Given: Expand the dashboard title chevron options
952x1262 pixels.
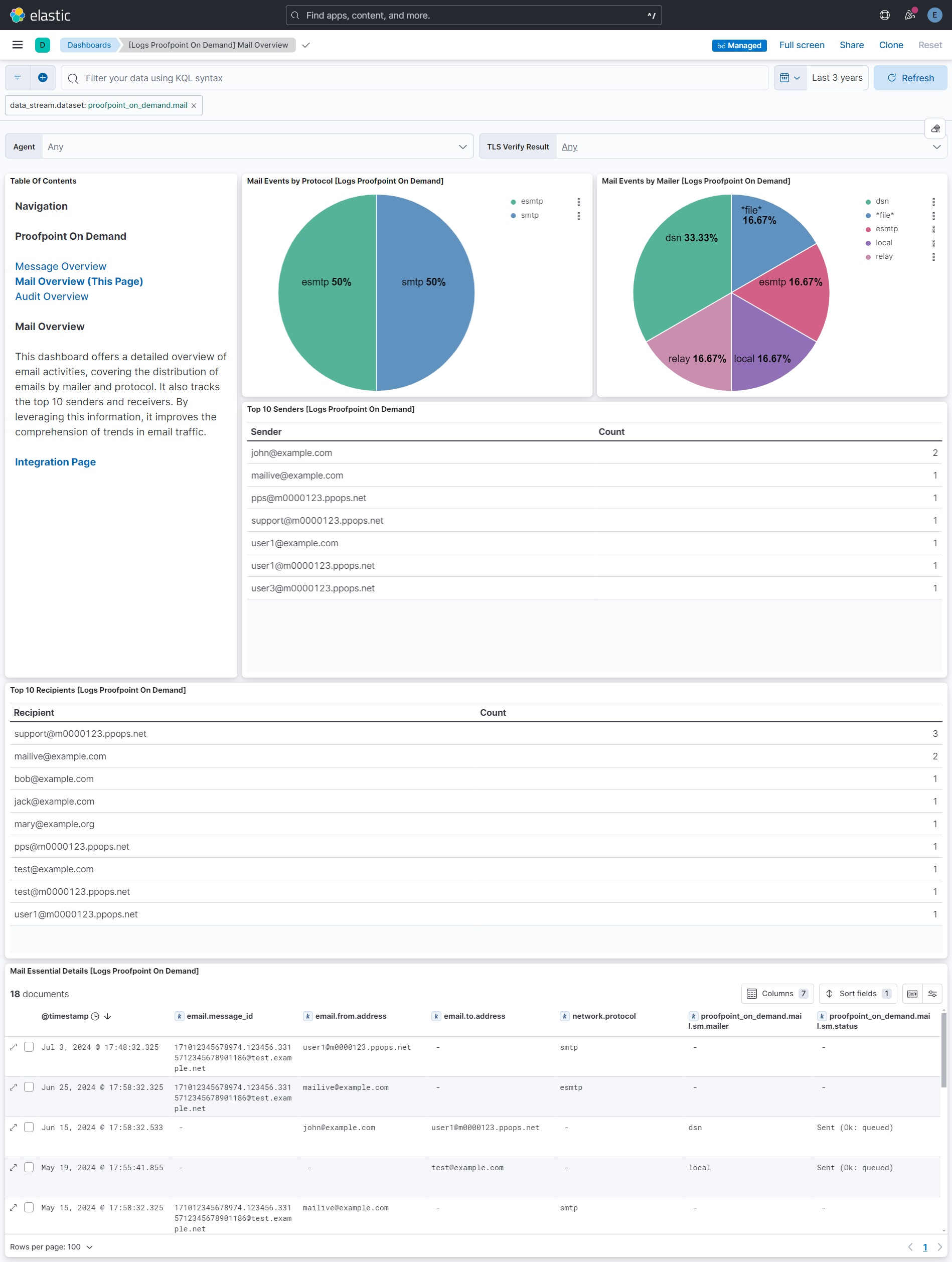Looking at the screenshot, I should 306,45.
